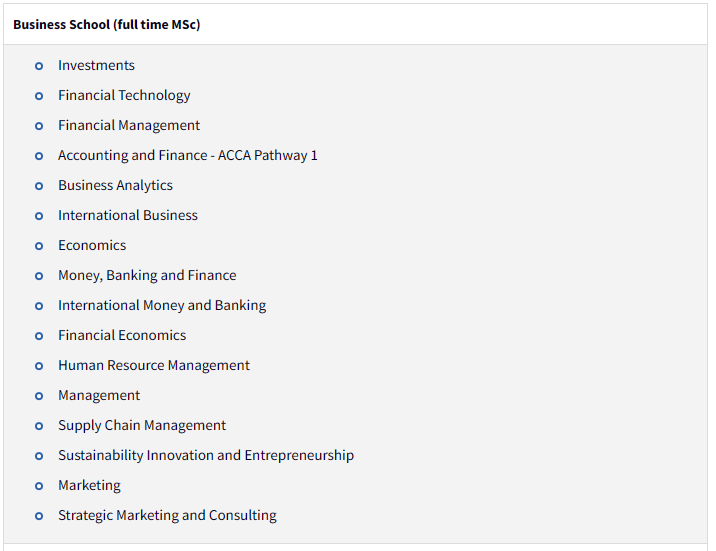The image size is (716, 551).
Task: Select the Management course entry
Action: click(99, 395)
